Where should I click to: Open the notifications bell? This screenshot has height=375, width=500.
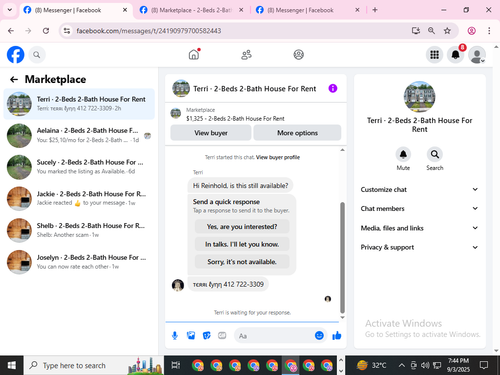tap(456, 55)
